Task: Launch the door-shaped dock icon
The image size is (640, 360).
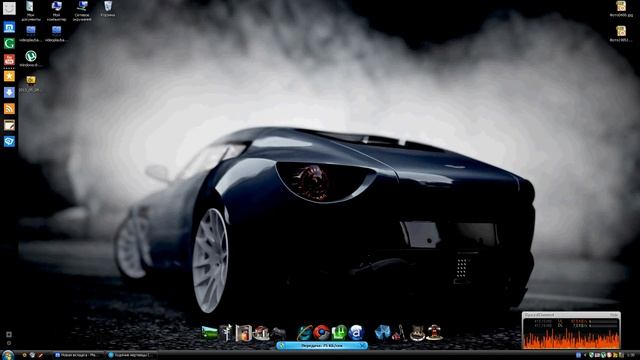Action: (244, 333)
